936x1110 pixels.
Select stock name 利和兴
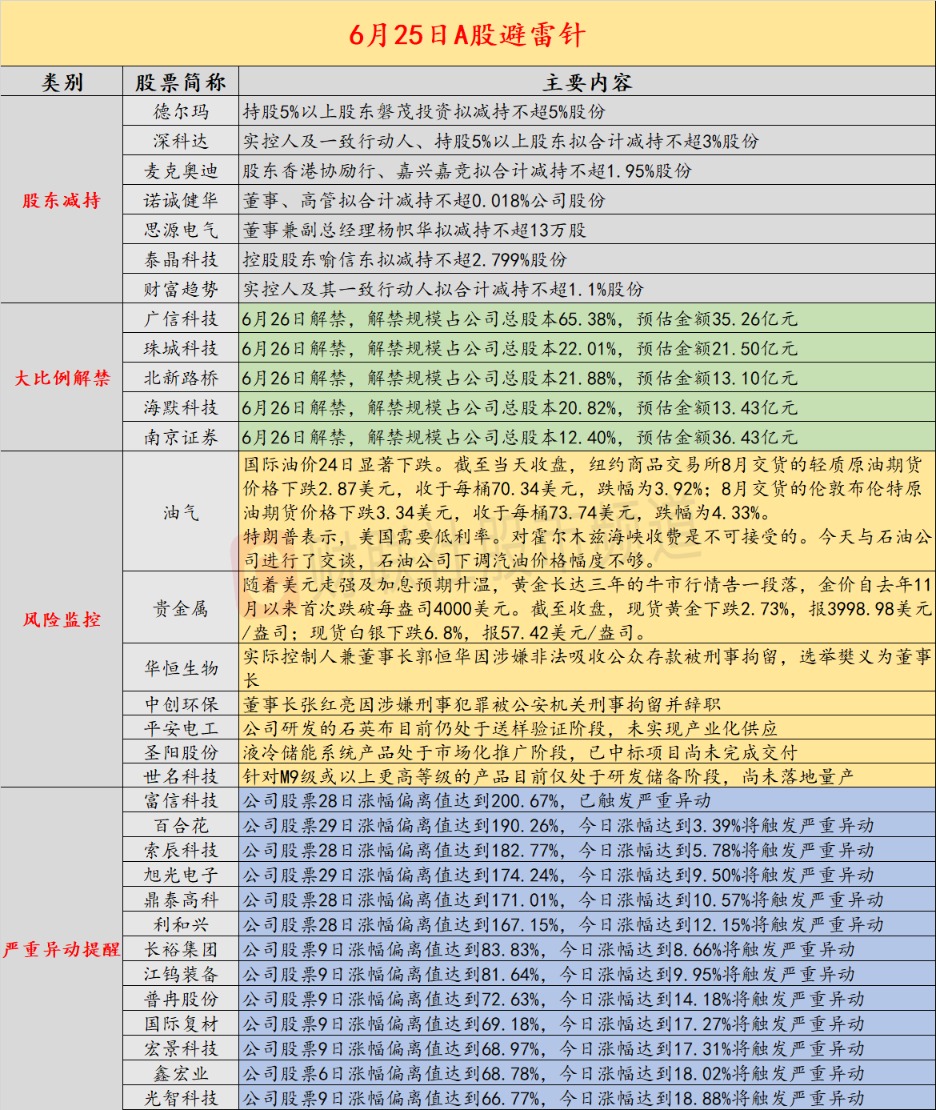click(x=181, y=925)
